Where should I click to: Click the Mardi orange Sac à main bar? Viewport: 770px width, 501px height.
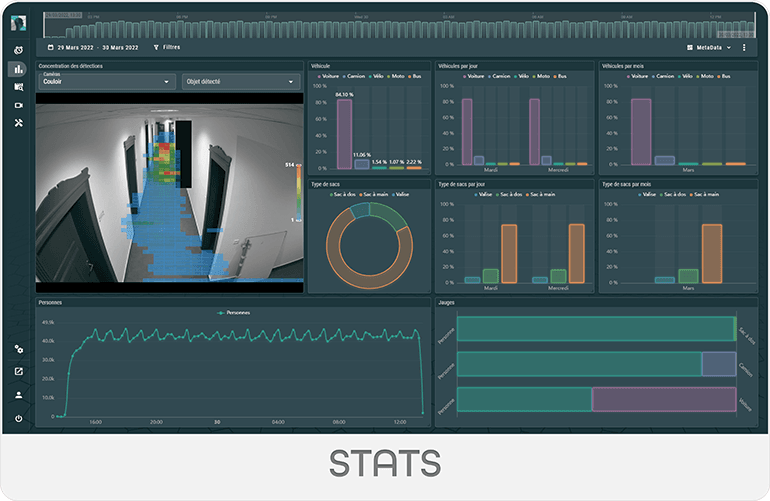509,253
